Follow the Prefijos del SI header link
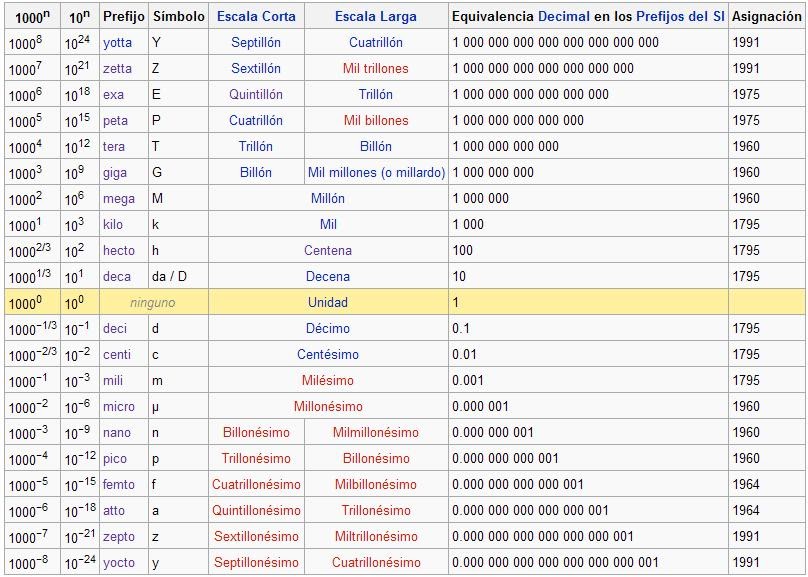Image resolution: width=808 pixels, height=577 pixels. coord(681,16)
